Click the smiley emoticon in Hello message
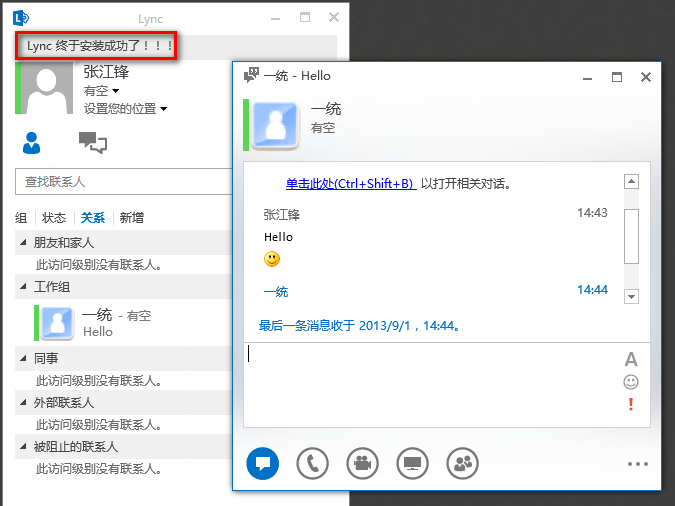Screen dimensions: 675x506 tap(272, 259)
